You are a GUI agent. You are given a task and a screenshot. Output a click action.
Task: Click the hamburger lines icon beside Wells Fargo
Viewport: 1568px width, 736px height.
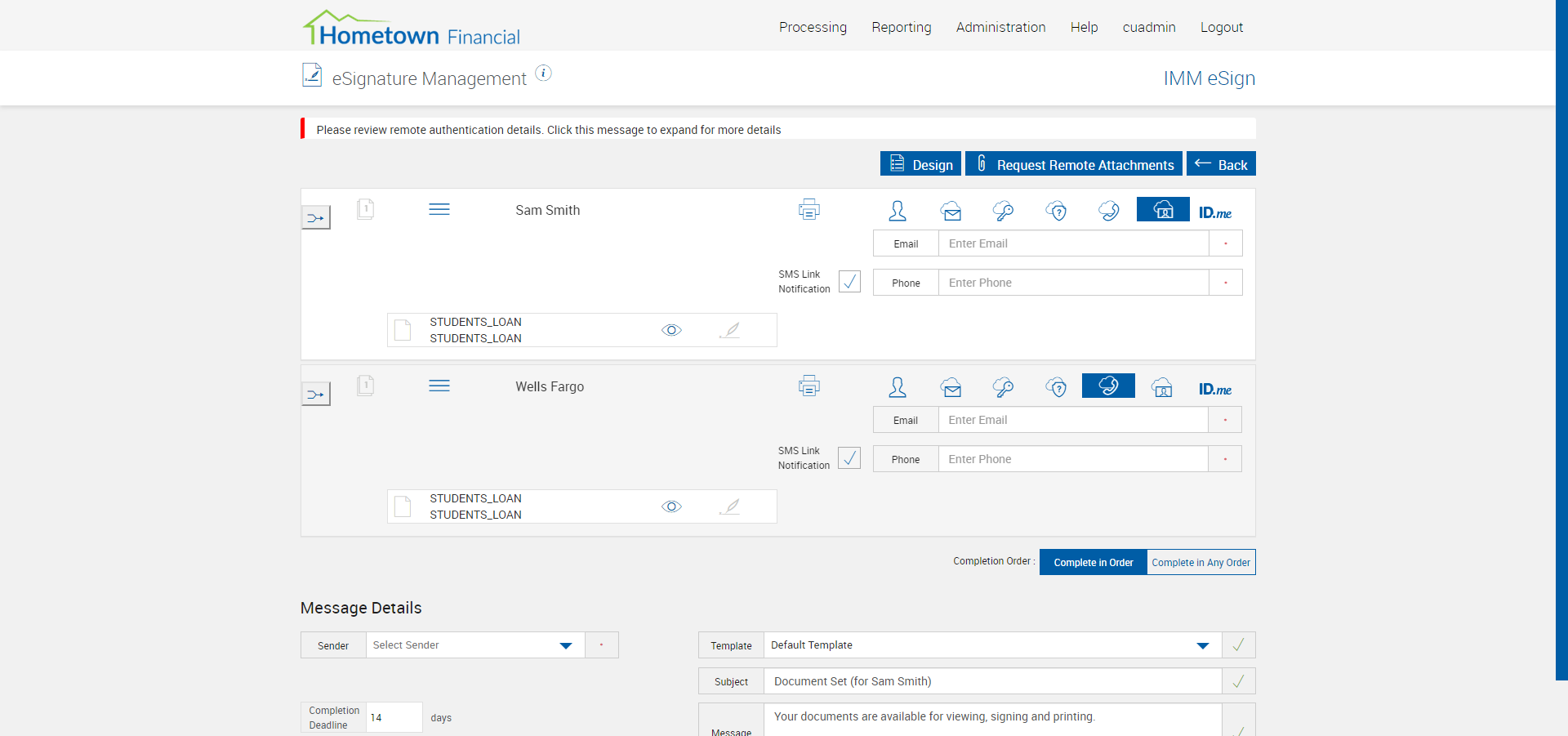[439, 386]
